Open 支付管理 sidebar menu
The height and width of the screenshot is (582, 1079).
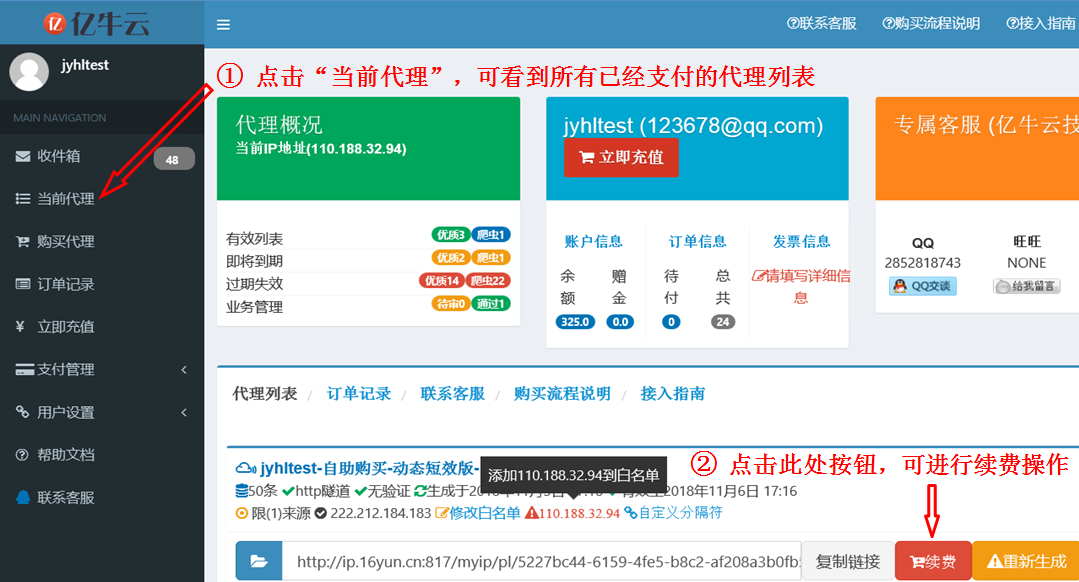coord(65,369)
